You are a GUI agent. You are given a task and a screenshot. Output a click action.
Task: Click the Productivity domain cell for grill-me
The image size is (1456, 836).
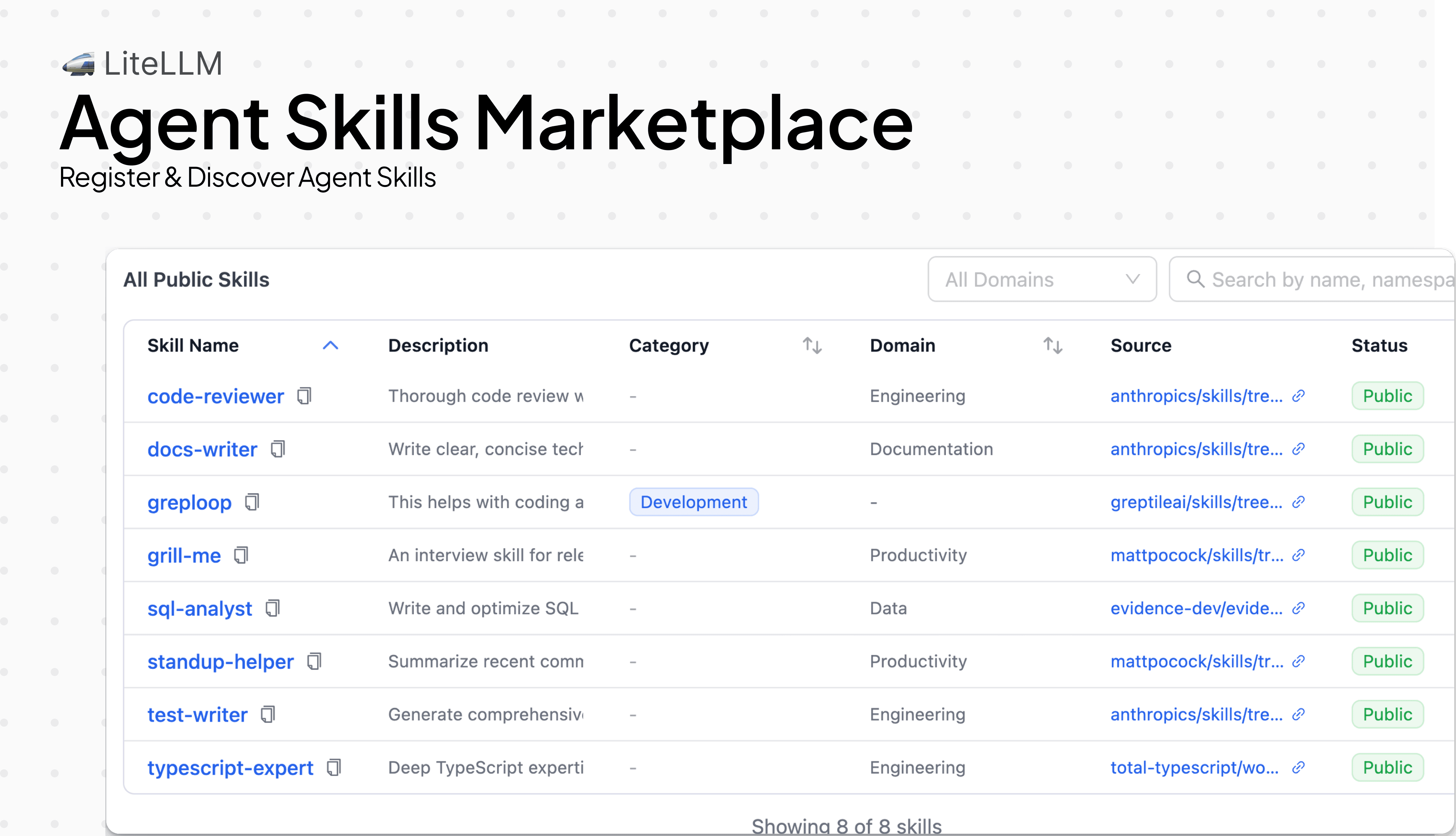tap(918, 555)
